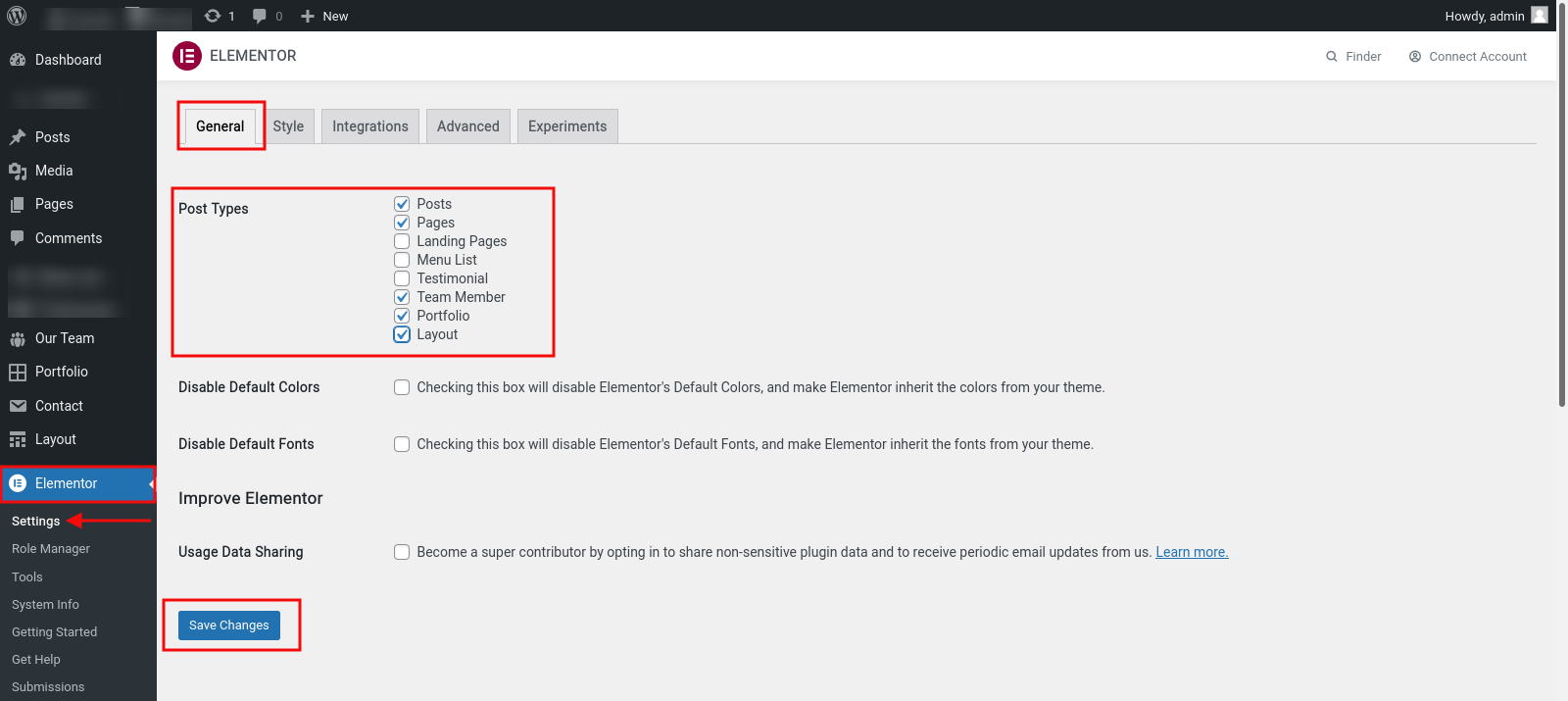
Task: Click the Elementor sidebar menu icon
Action: [18, 483]
